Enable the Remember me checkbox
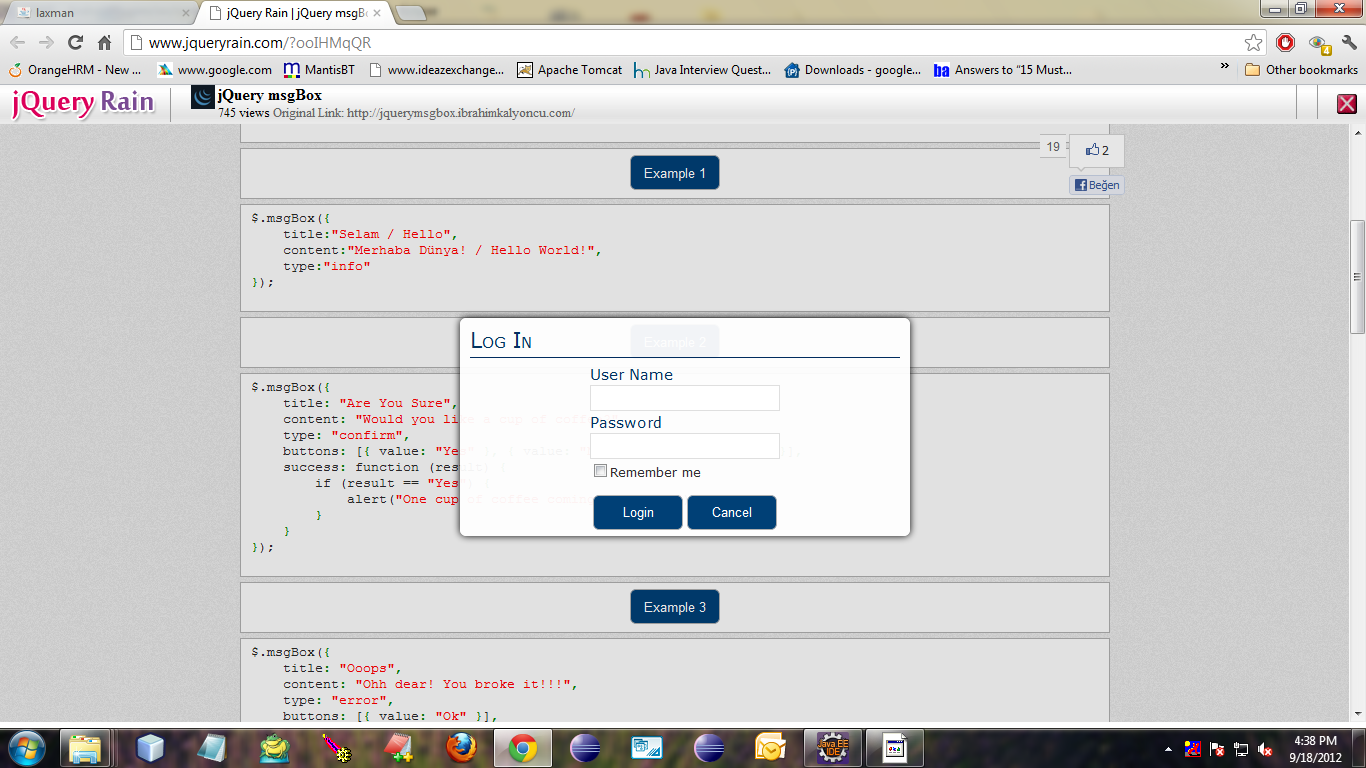Viewport: 1366px width, 768px height. 600,470
